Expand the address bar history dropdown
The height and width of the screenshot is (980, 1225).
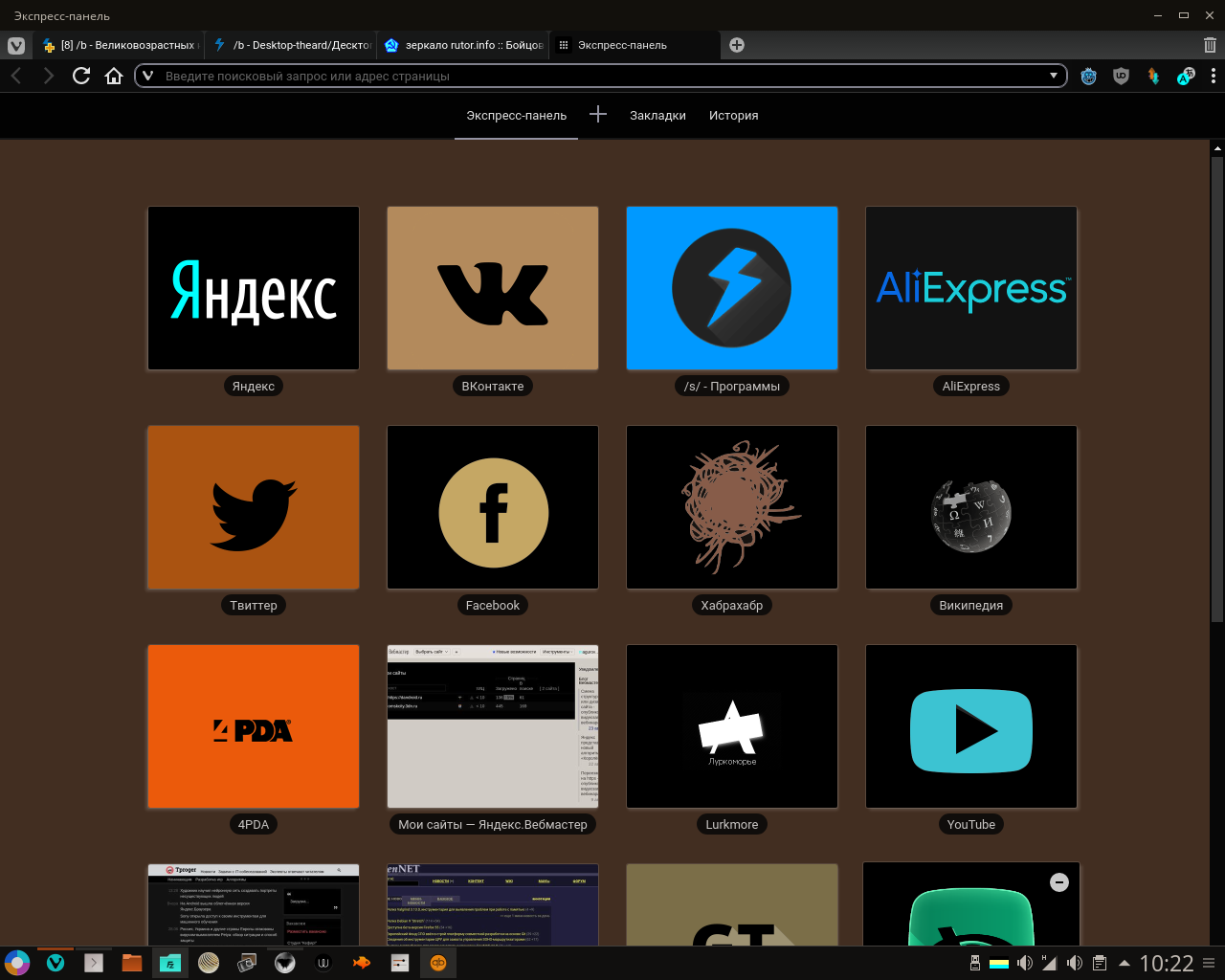pos(1054,76)
